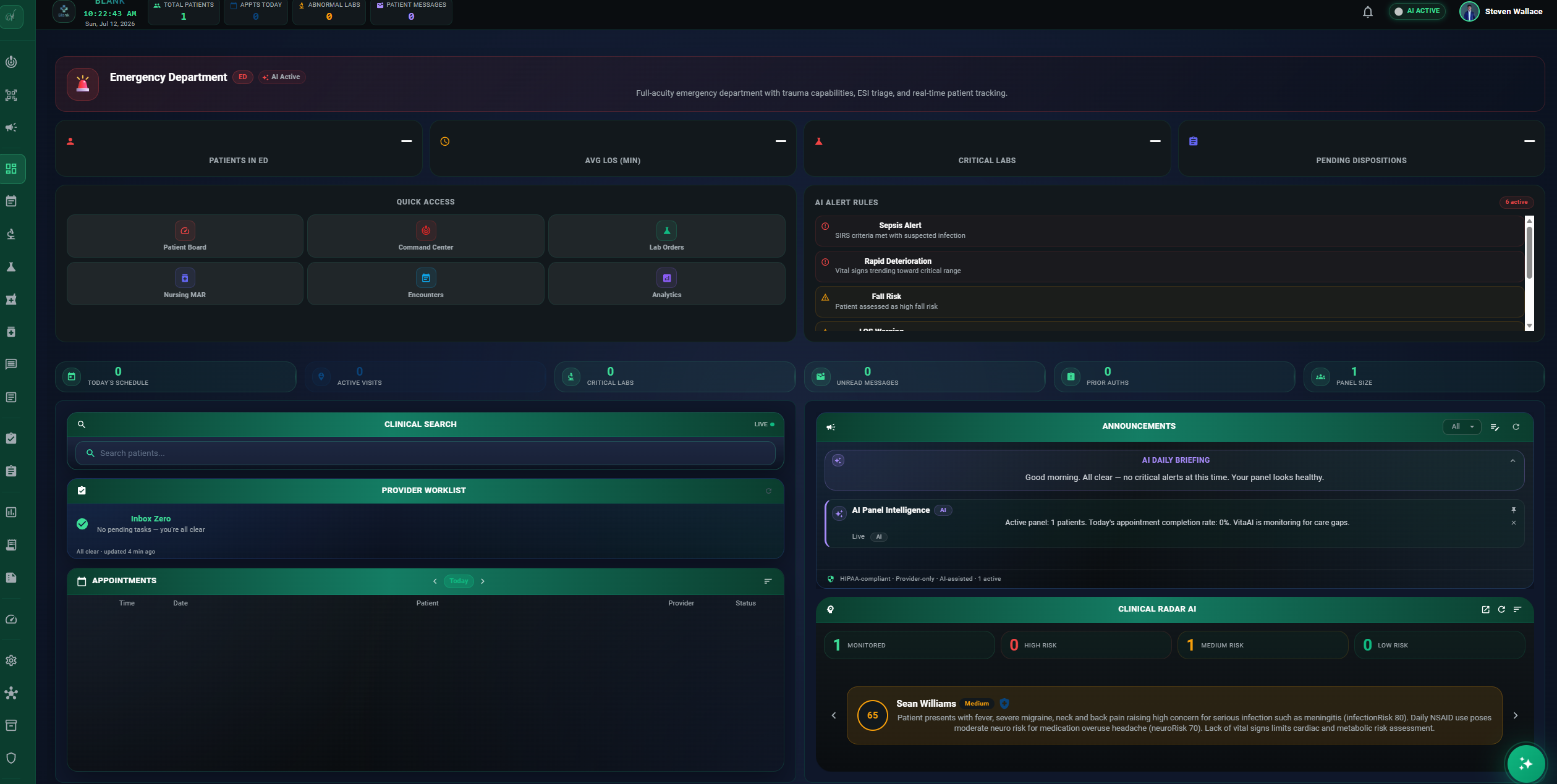Select the Rapid Deterioration alert rule

click(x=1169, y=266)
